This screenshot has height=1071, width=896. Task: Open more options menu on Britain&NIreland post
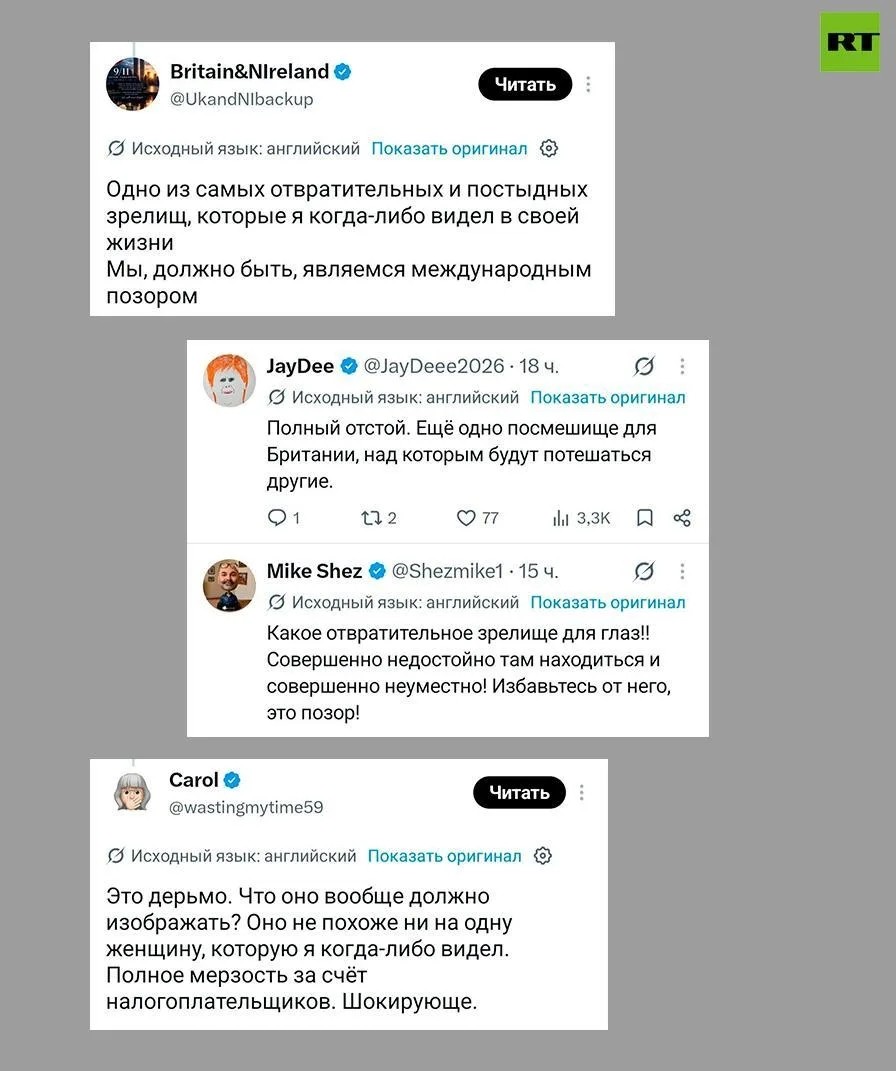(x=588, y=84)
